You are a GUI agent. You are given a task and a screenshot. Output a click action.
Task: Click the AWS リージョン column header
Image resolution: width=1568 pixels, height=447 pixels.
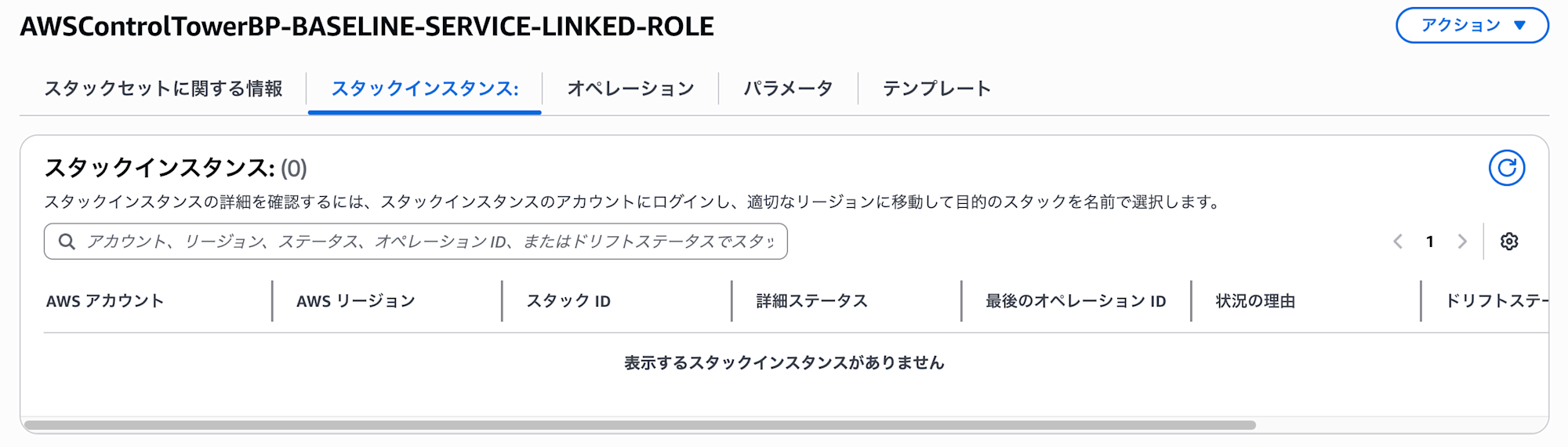[355, 301]
